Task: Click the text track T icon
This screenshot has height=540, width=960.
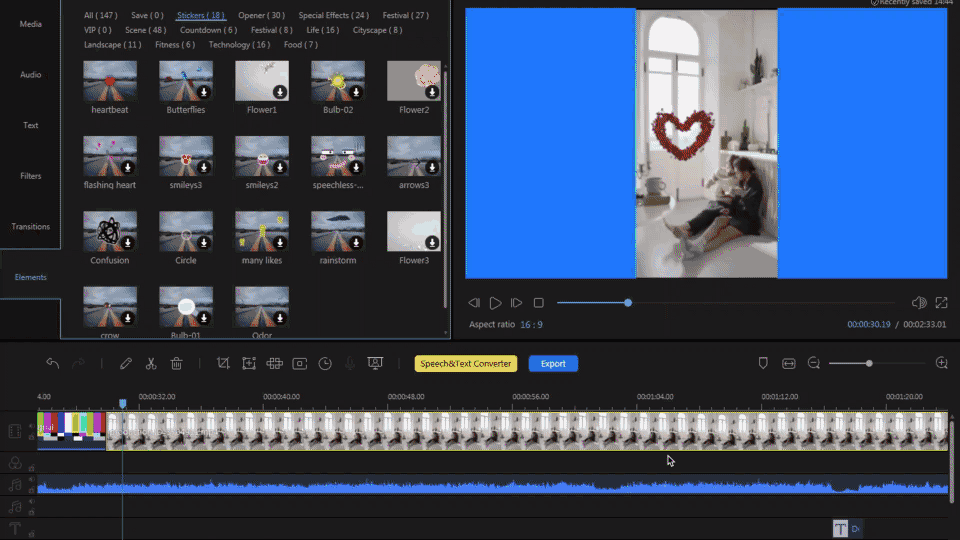Action: pos(15,528)
